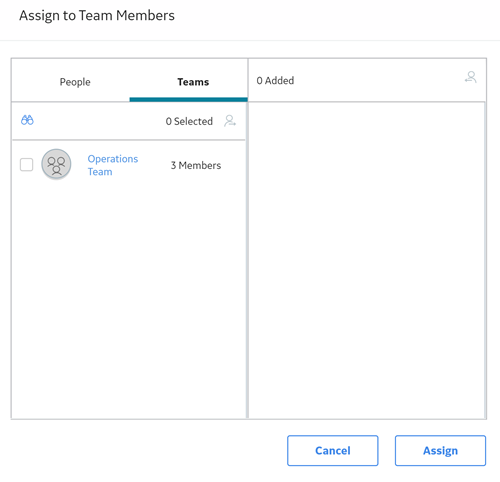Click inside the empty added-members panel
500x482 pixels.
[x=367, y=260]
